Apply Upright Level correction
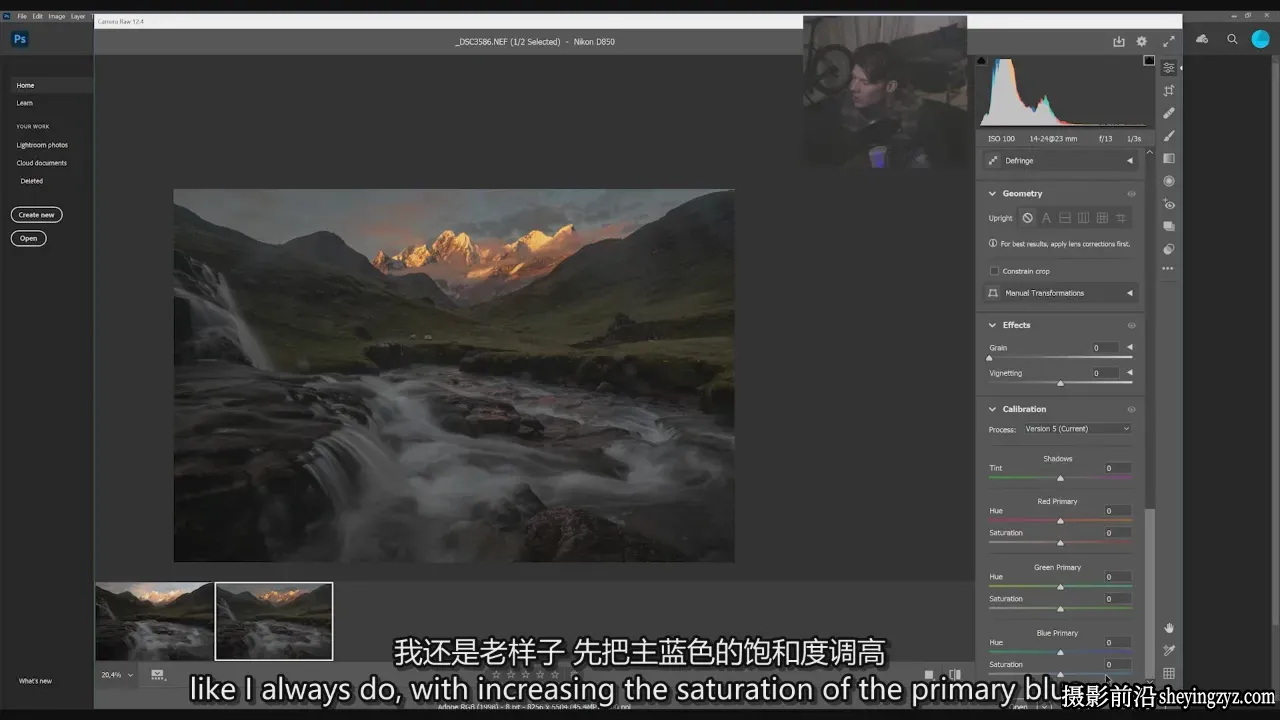 pos(1065,218)
